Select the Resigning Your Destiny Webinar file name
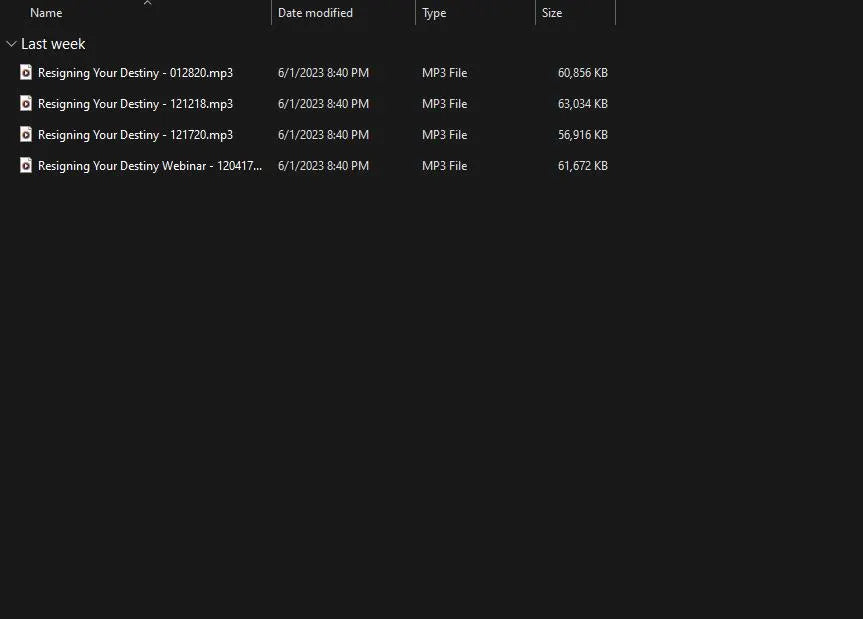 [150, 166]
